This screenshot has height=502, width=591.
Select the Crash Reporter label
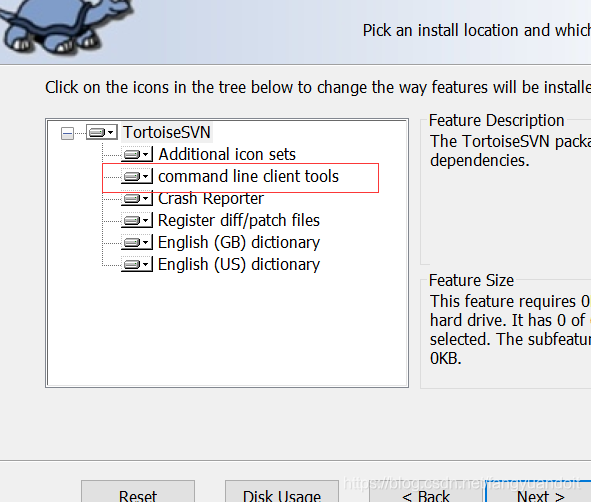pyautogui.click(x=211, y=199)
